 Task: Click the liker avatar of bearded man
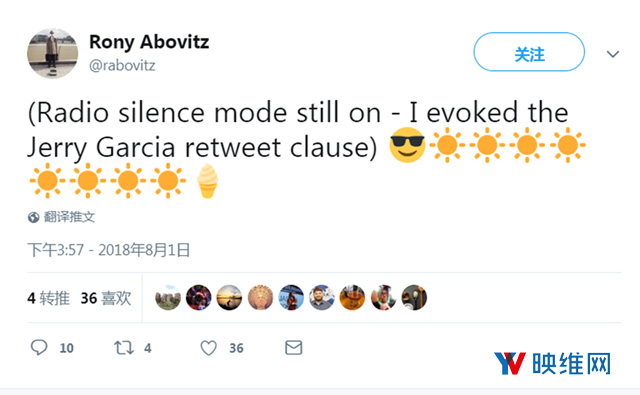(322, 297)
